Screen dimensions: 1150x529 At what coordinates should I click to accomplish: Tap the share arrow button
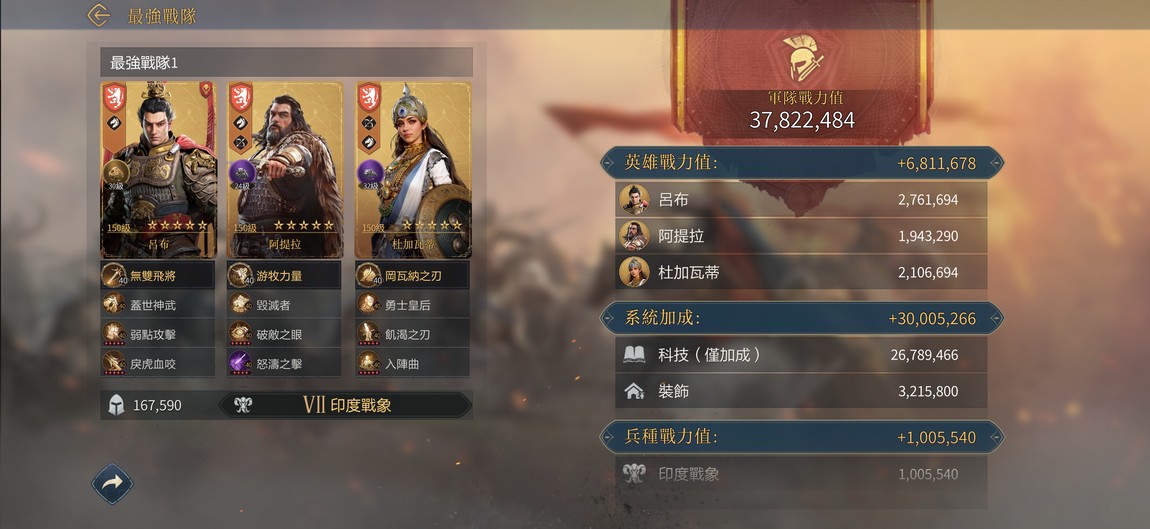112,484
